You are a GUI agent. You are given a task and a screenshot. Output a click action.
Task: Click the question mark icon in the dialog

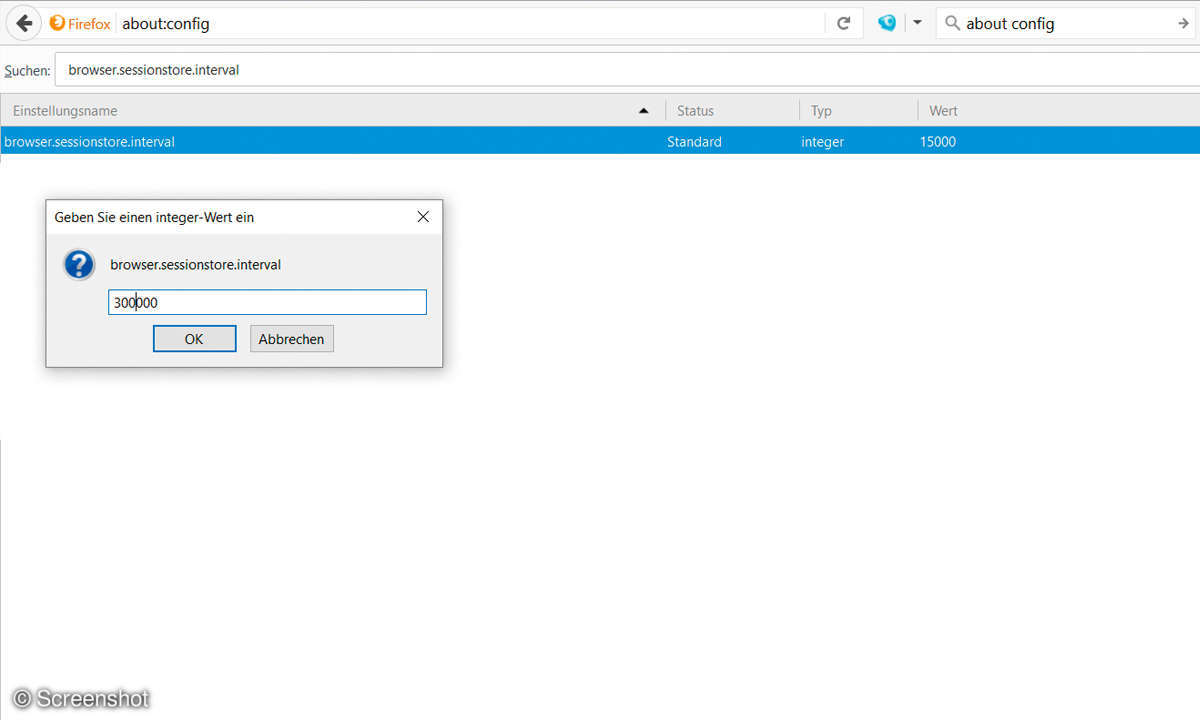pos(79,265)
